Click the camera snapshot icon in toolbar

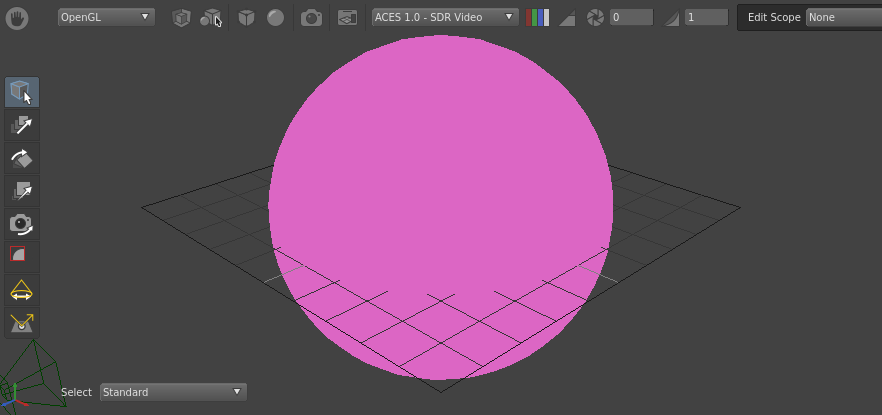(x=312, y=17)
